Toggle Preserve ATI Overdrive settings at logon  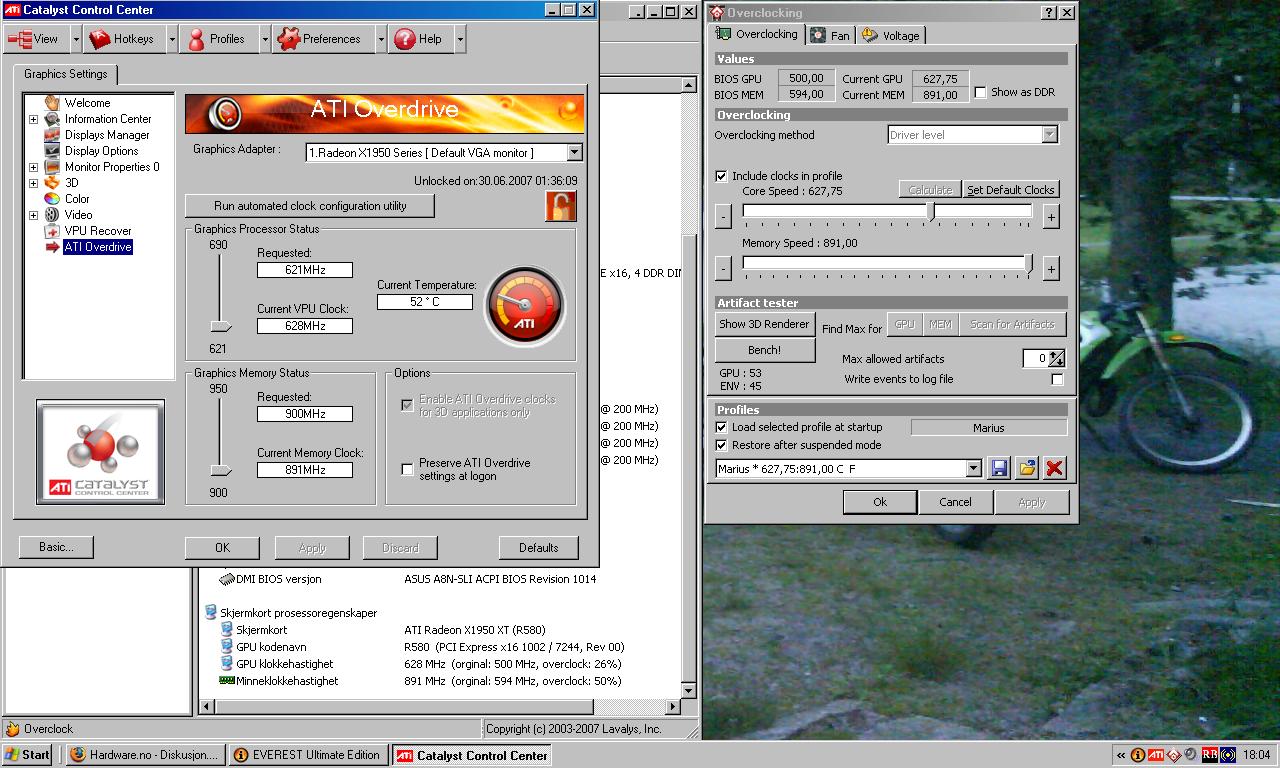[407, 469]
